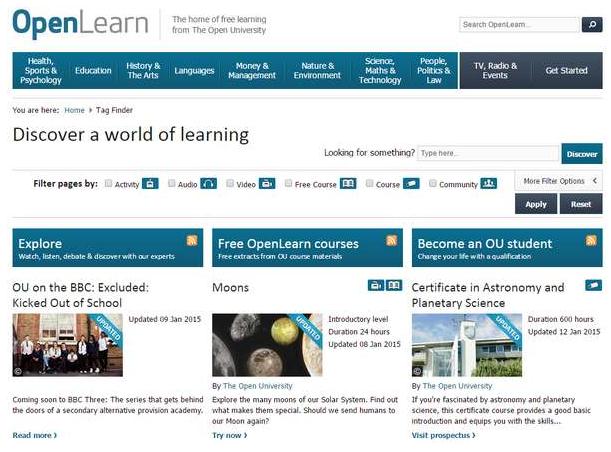Click the Explore section header
Image resolution: width=611 pixels, height=452 pixels.
coord(108,248)
